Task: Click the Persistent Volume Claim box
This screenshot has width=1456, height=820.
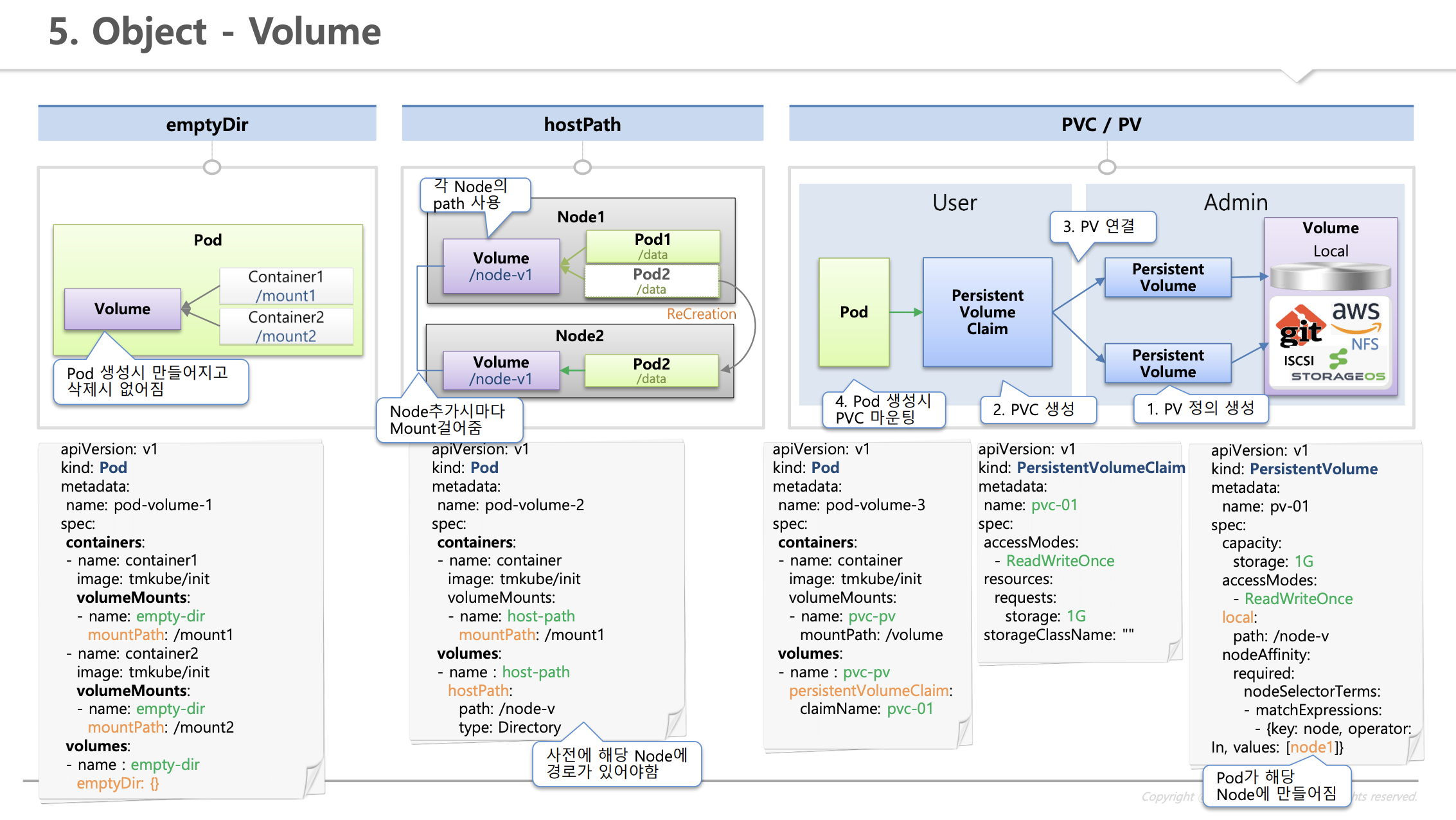Action: pos(988,312)
